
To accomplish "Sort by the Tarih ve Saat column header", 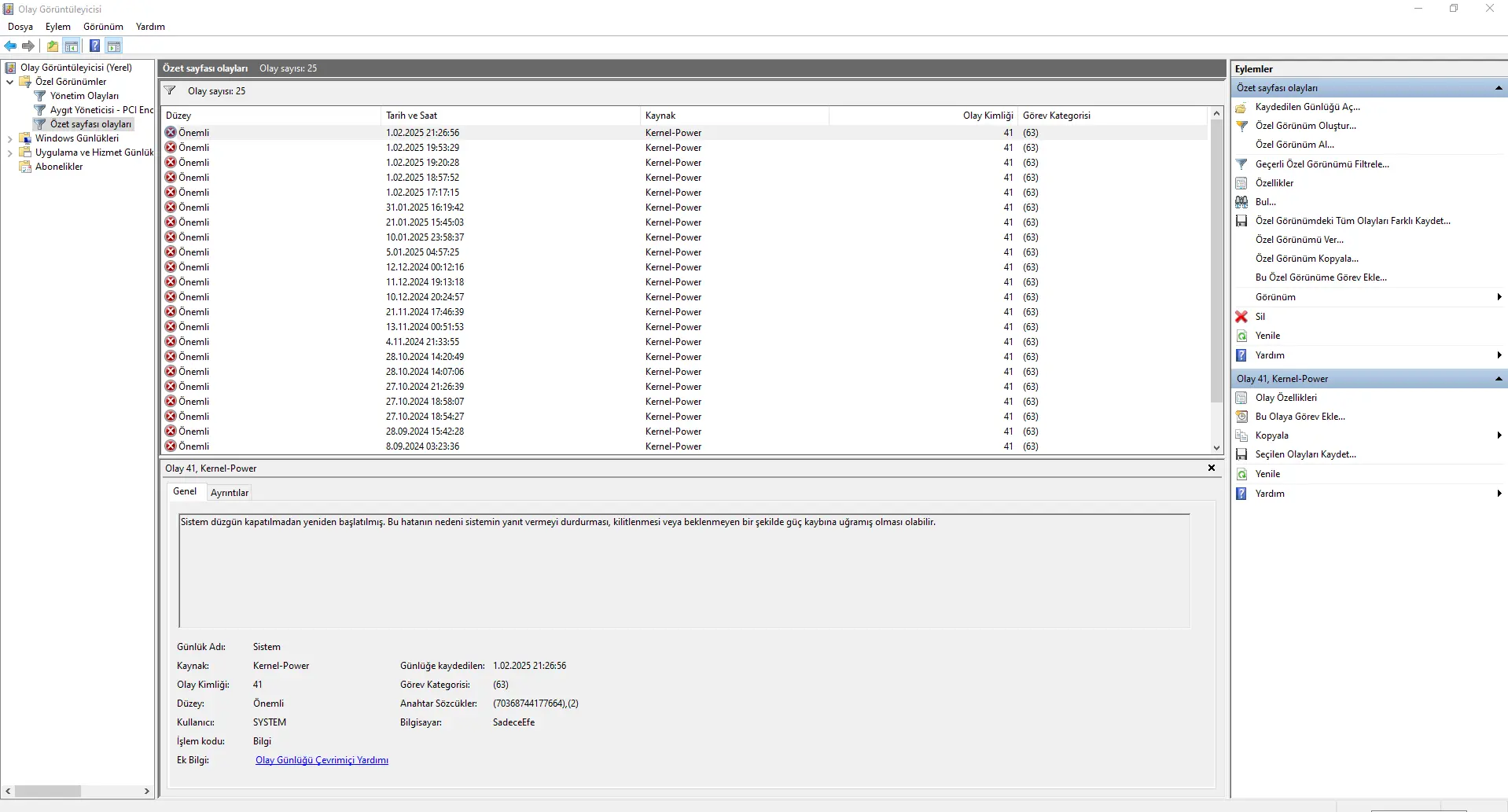I will 510,116.
